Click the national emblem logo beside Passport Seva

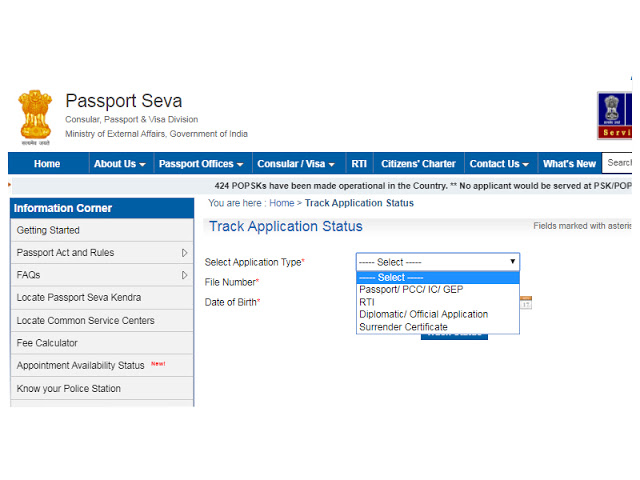pyautogui.click(x=36, y=118)
